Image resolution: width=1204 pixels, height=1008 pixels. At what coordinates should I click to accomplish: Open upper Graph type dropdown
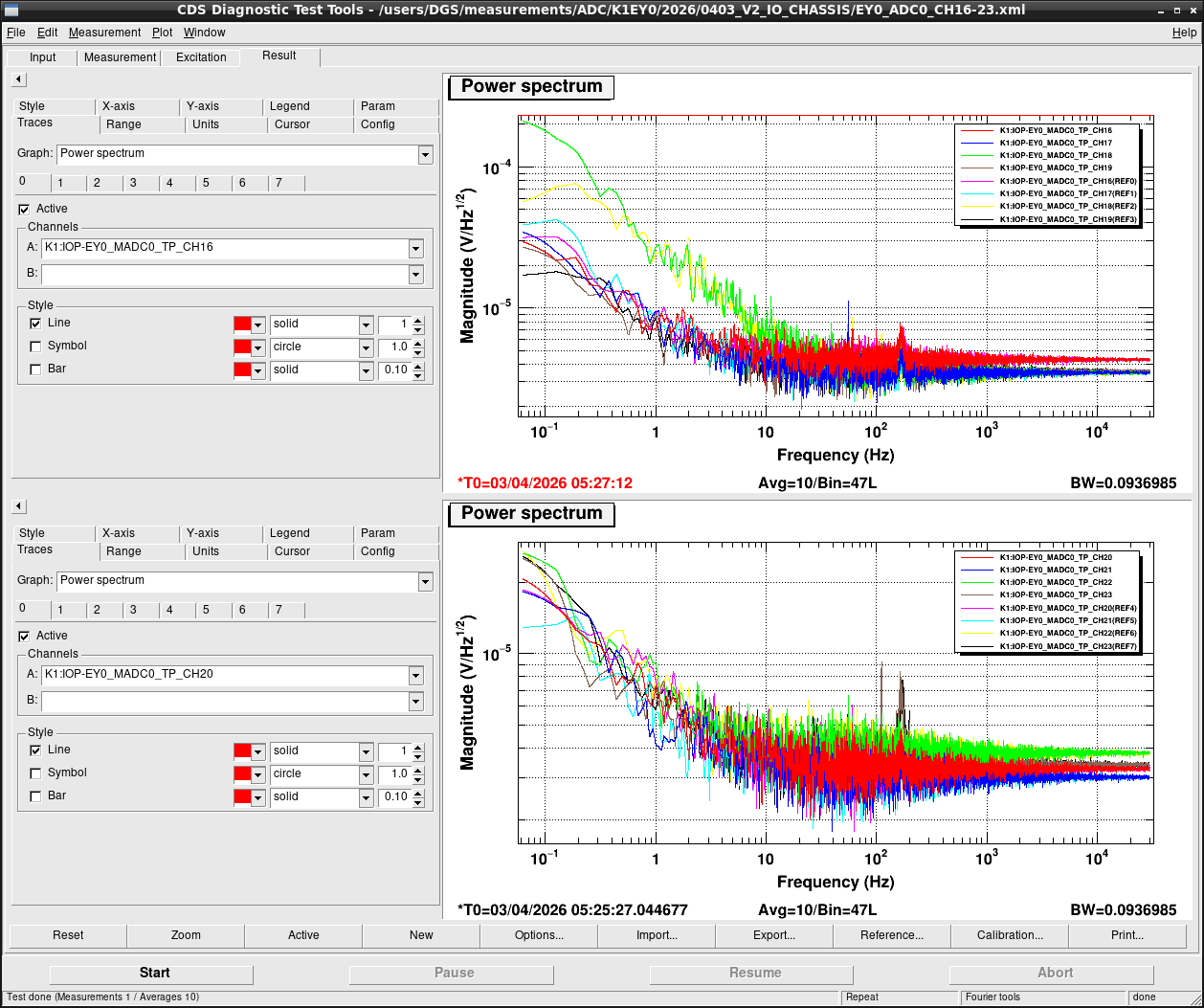point(426,154)
